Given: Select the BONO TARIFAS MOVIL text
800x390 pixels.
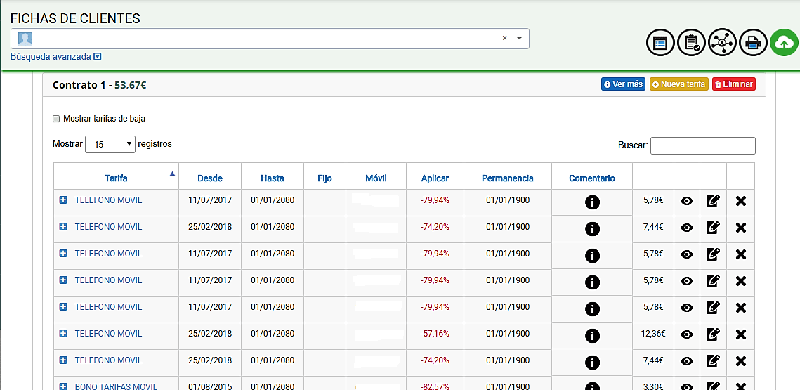Looking at the screenshot, I should 115,386.
